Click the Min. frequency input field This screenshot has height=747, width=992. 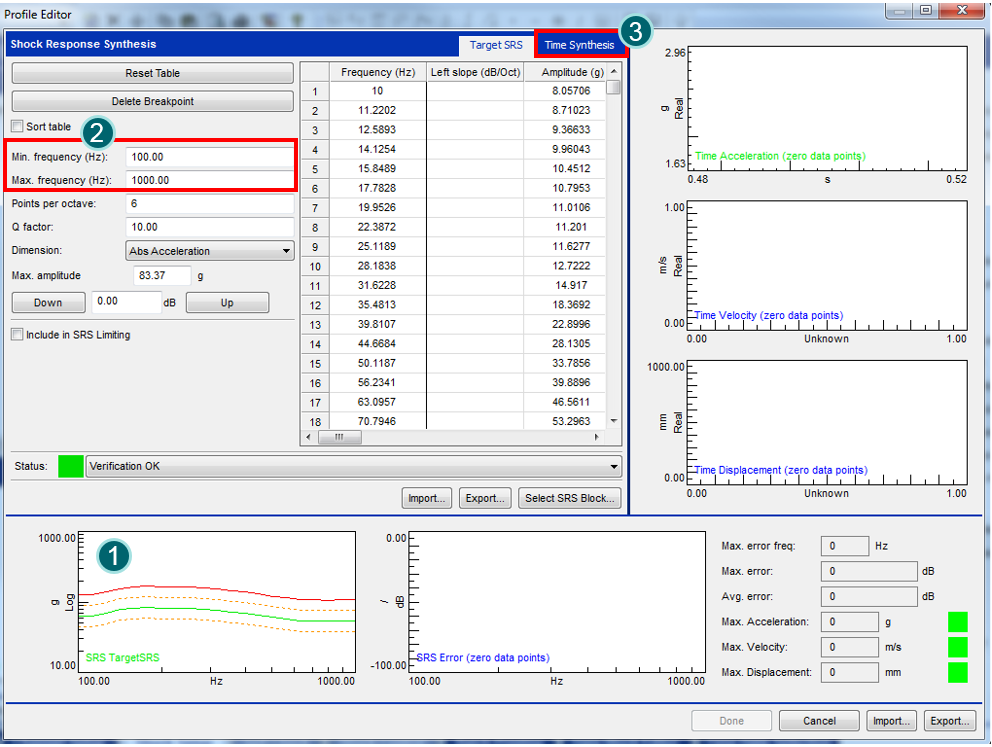point(209,157)
